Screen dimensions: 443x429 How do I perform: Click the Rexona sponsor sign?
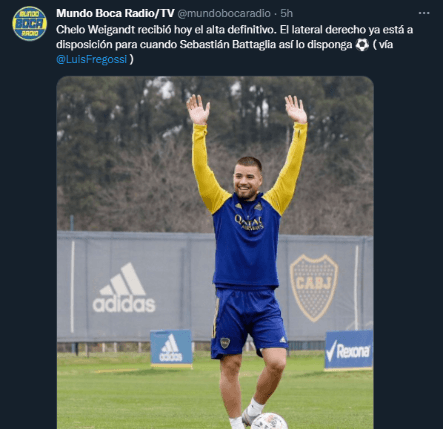tap(349, 350)
